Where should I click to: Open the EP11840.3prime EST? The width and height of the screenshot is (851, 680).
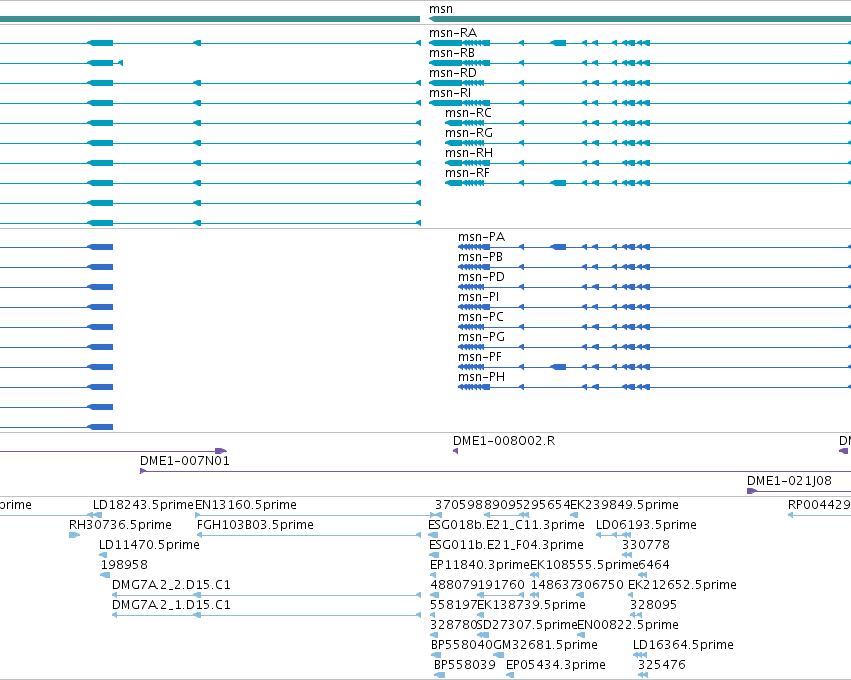[480, 565]
